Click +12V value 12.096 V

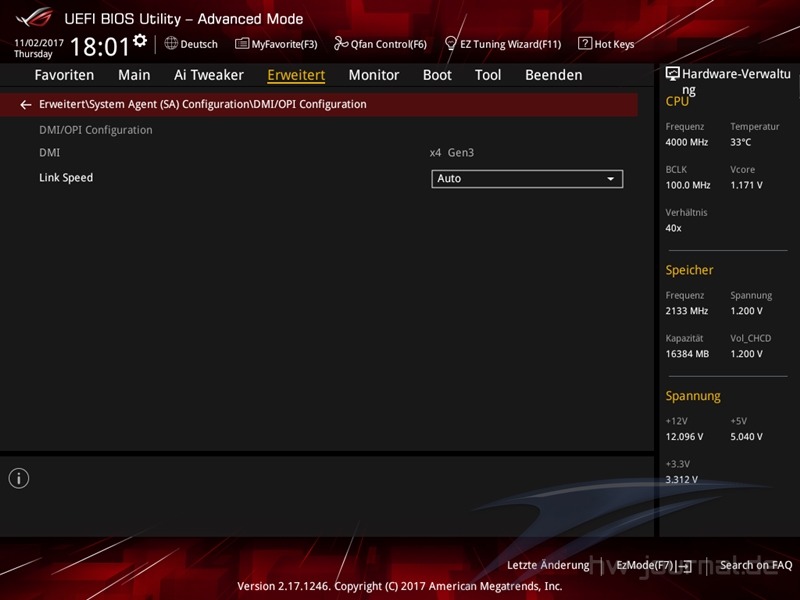click(684, 437)
